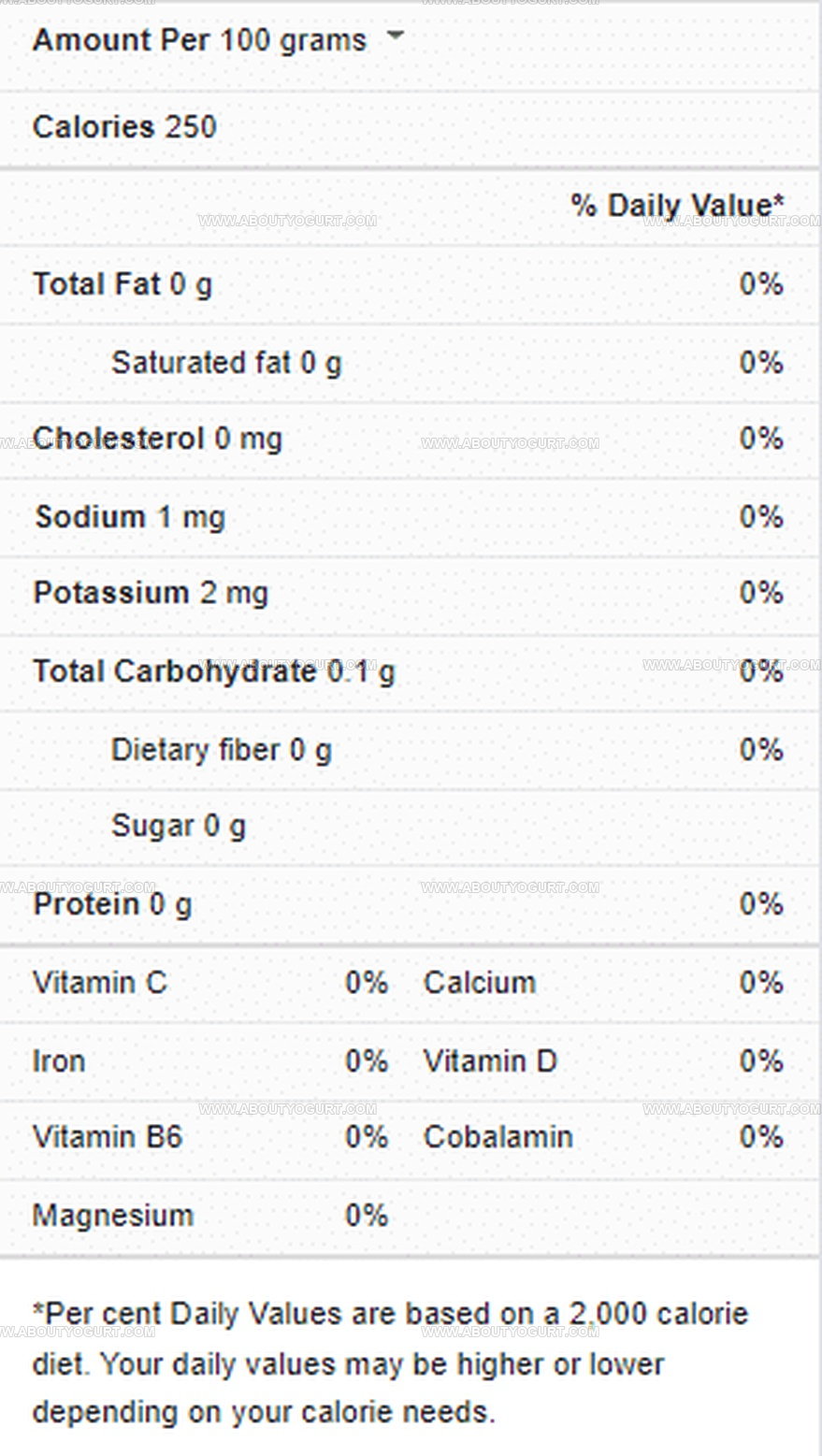822x1456 pixels.
Task: Click the Amount Per 100 grams label
Action: coord(199,40)
